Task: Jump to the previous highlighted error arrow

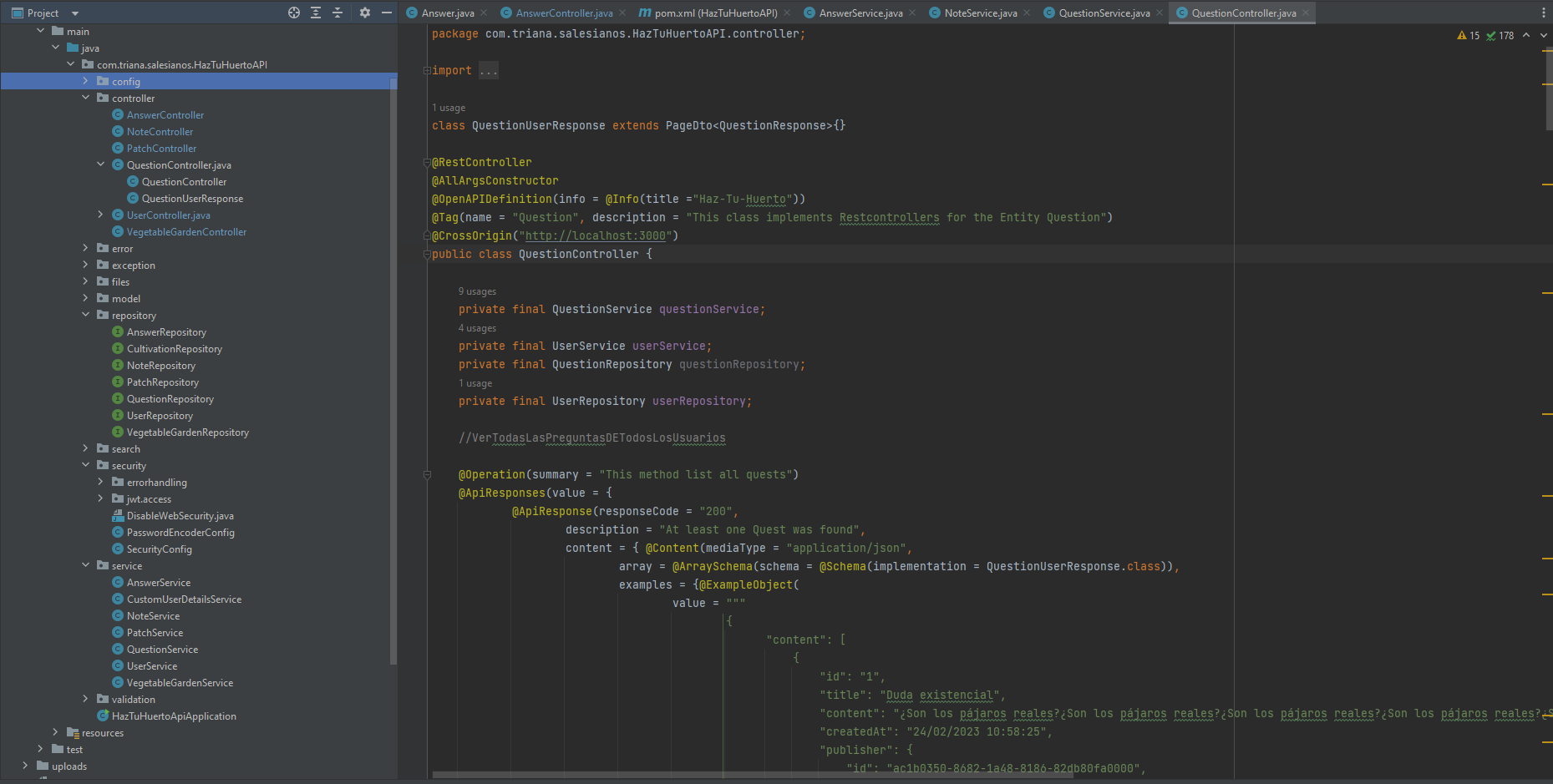Action: [1526, 35]
